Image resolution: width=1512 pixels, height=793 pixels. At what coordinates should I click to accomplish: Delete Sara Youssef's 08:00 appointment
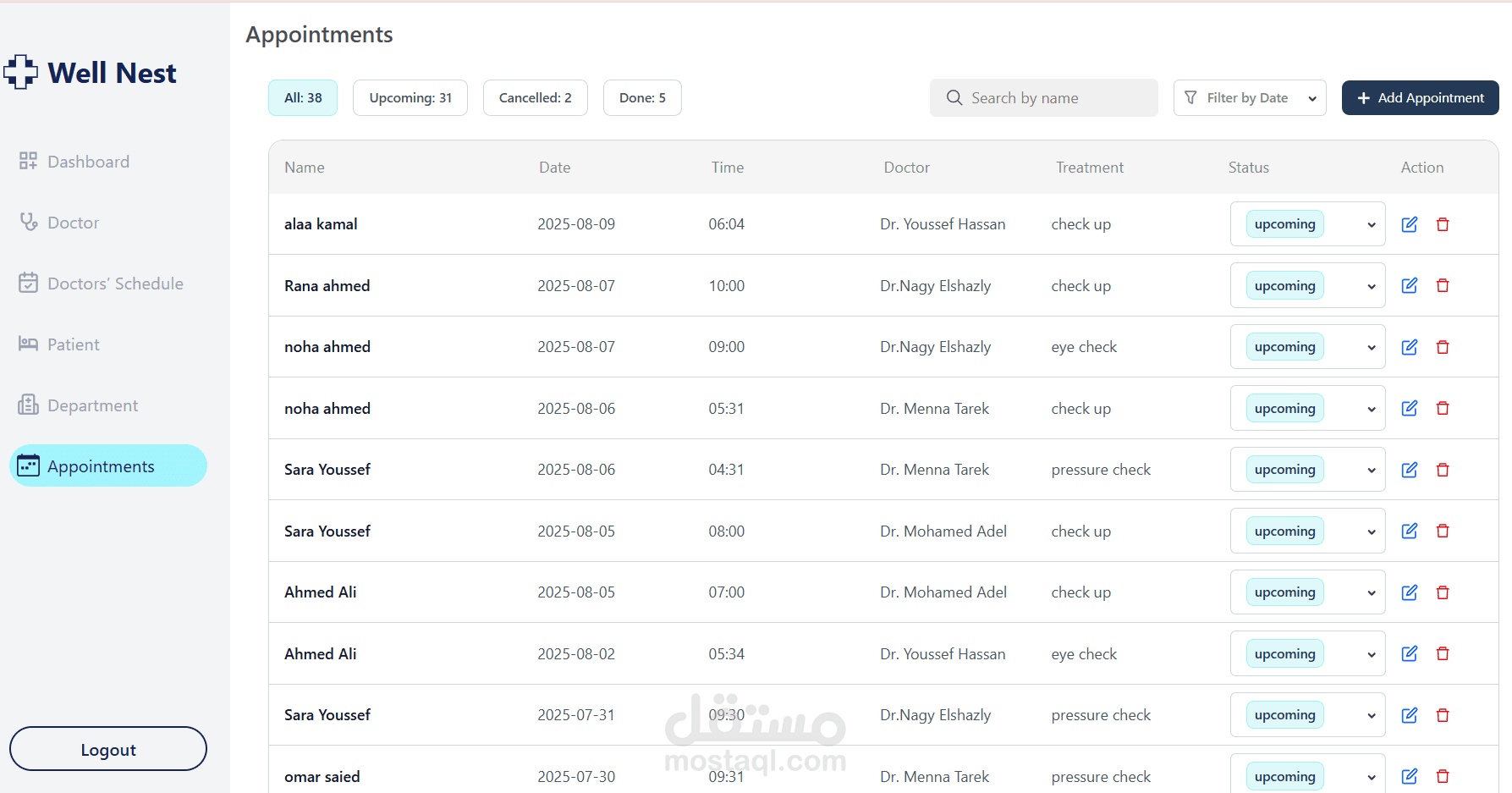[x=1443, y=531]
